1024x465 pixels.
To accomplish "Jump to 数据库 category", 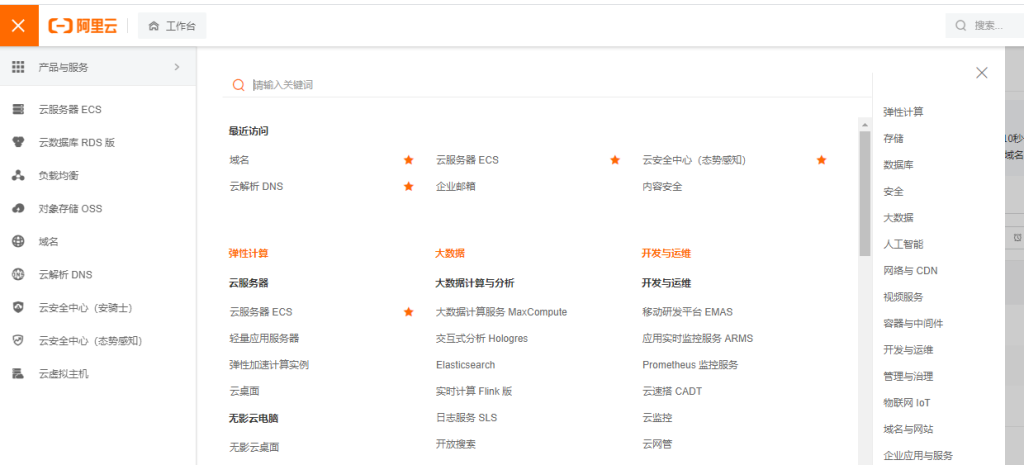I will pos(899,165).
